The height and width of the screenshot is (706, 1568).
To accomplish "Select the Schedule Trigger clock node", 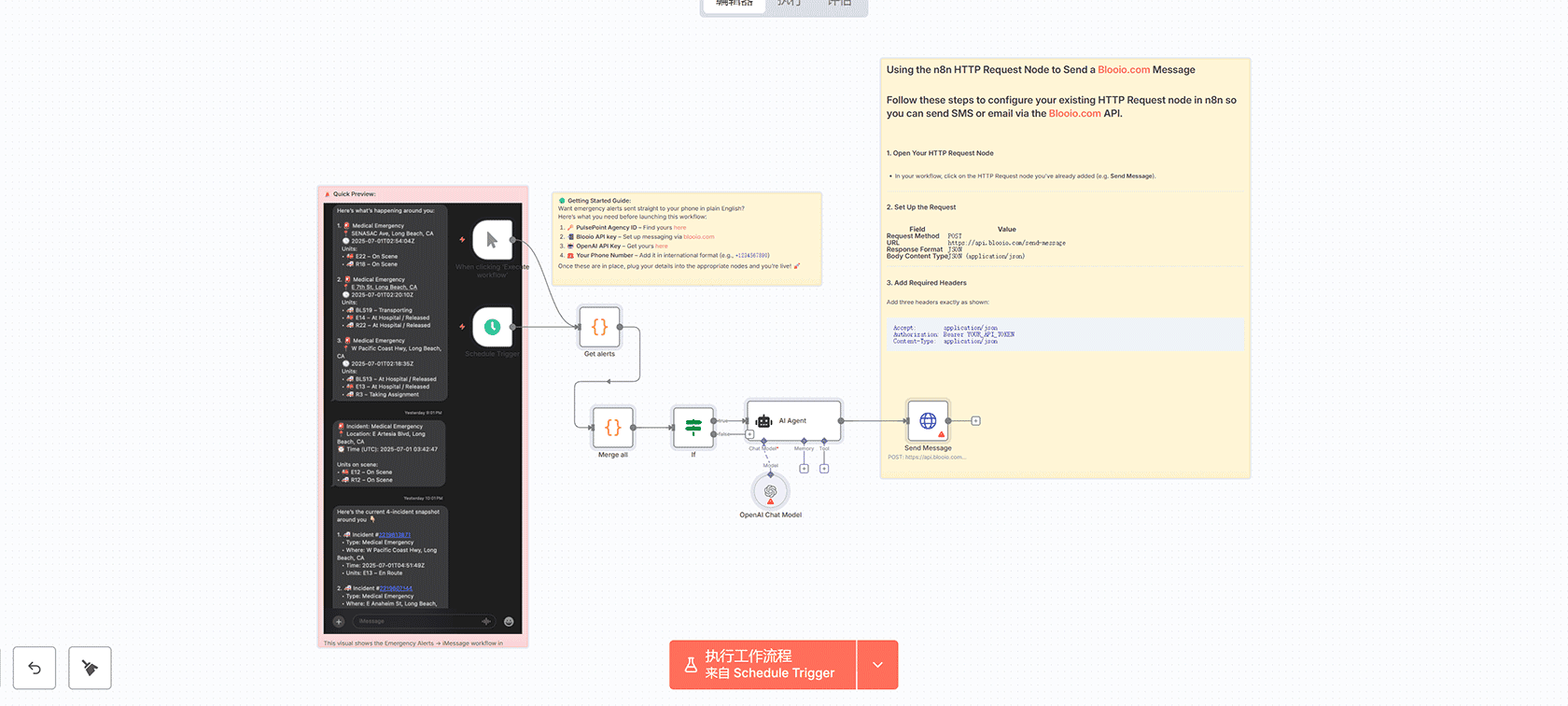I will 492,327.
